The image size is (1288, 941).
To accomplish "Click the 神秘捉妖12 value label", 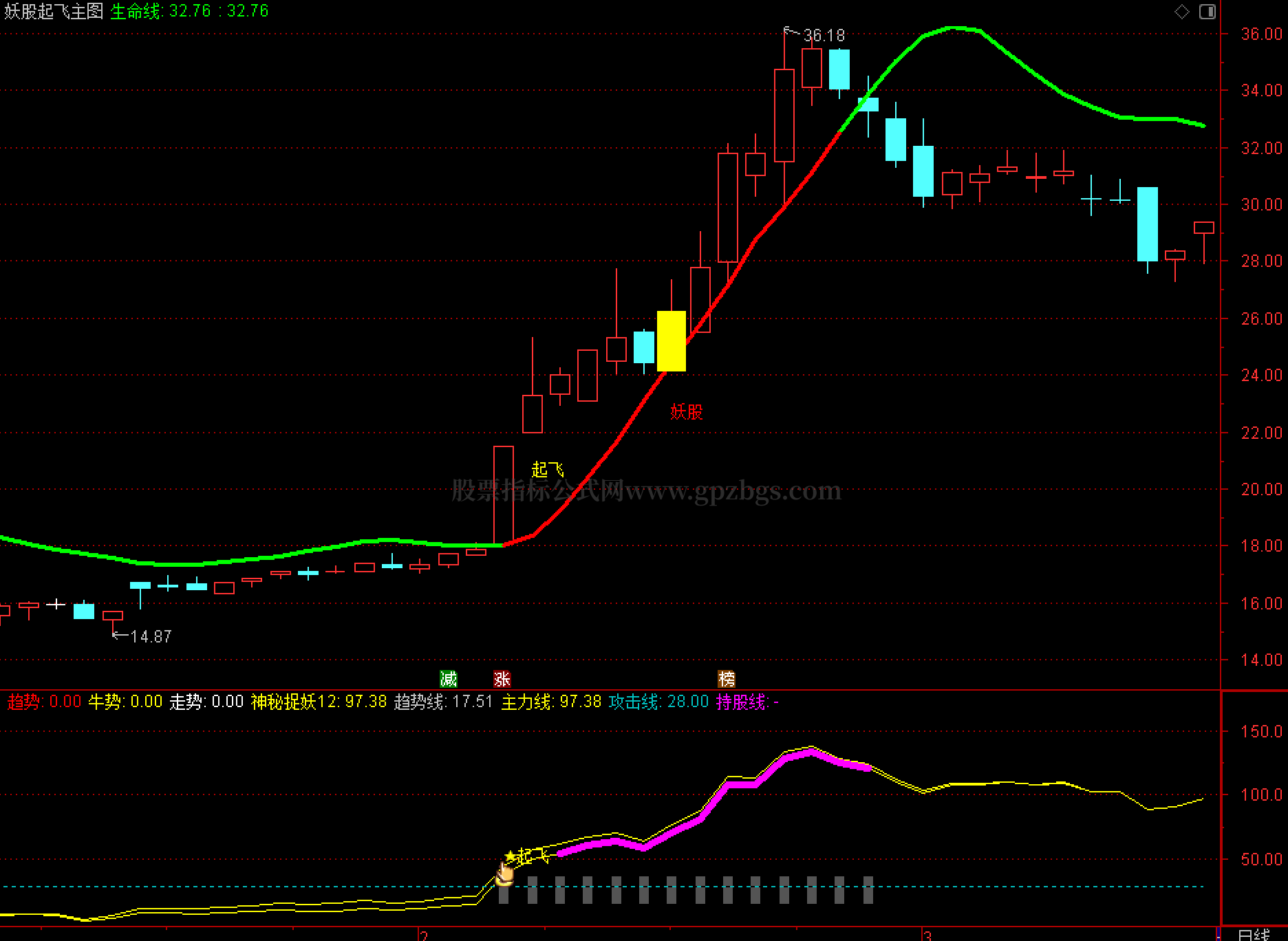I will click(319, 702).
